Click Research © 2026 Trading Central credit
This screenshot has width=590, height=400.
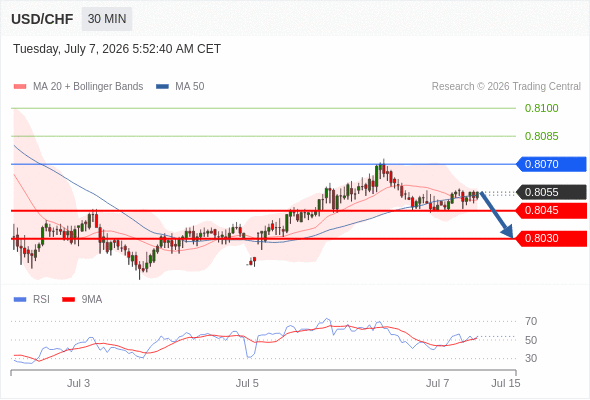506,87
